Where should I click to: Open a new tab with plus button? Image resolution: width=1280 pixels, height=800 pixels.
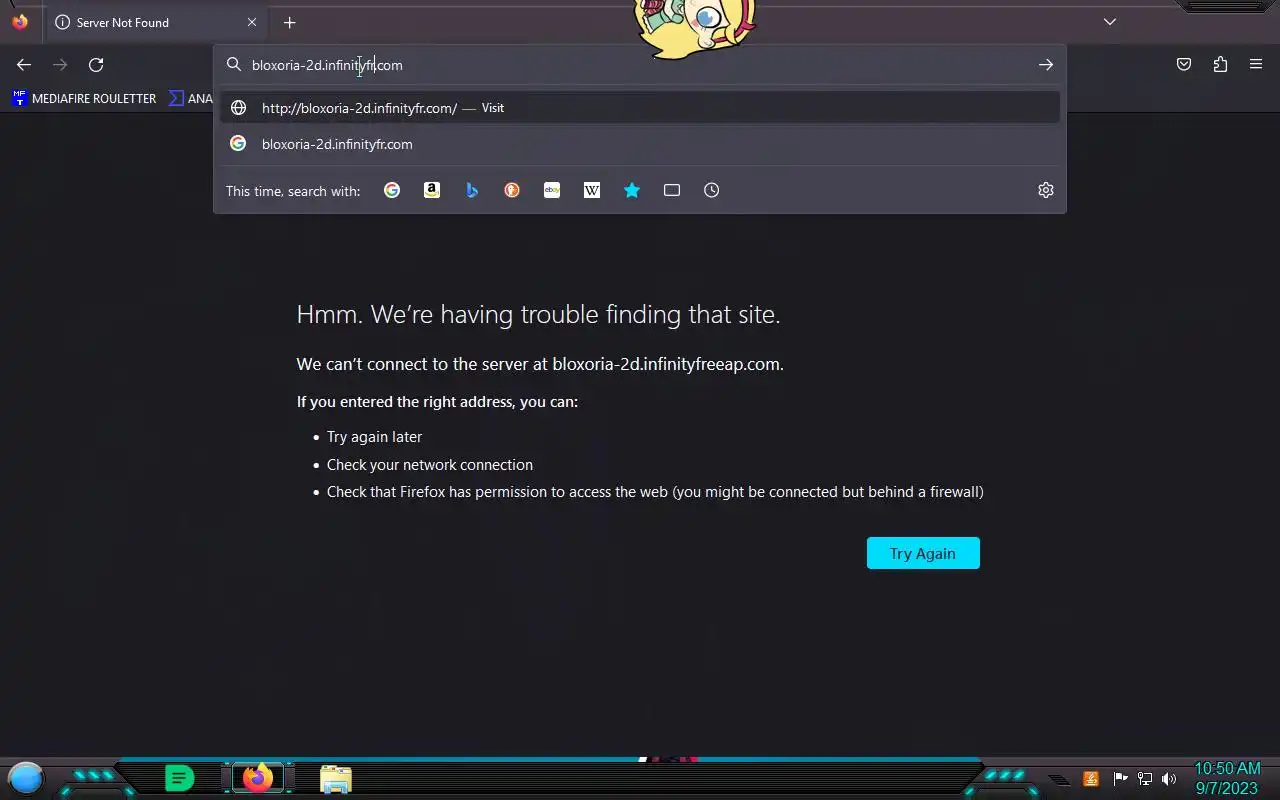tap(289, 22)
